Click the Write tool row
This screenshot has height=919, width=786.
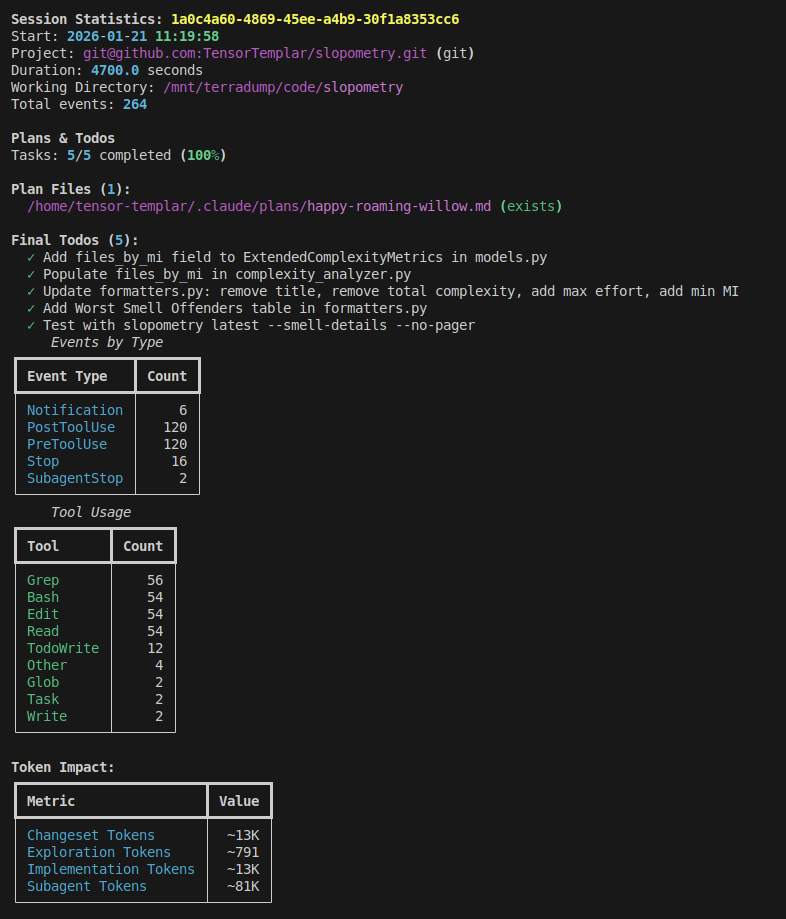pyautogui.click(x=96, y=716)
